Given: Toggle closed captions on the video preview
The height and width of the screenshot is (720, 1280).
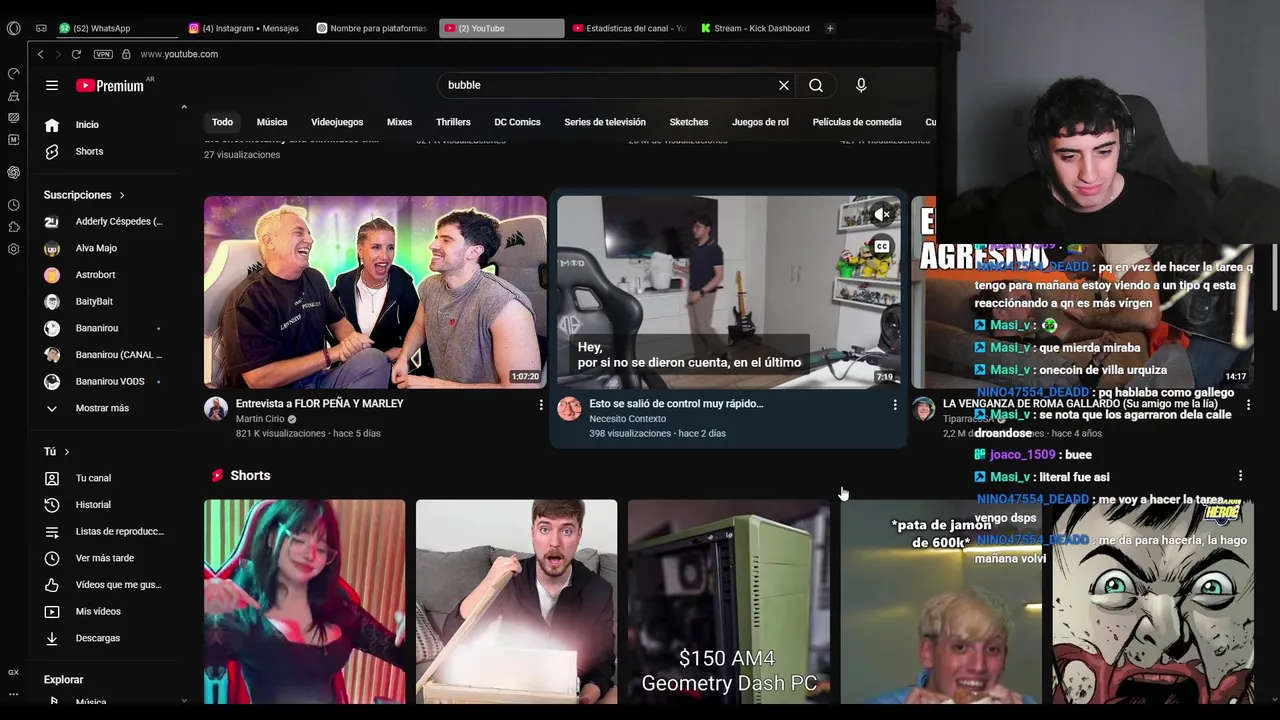Looking at the screenshot, I should pos(881,246).
